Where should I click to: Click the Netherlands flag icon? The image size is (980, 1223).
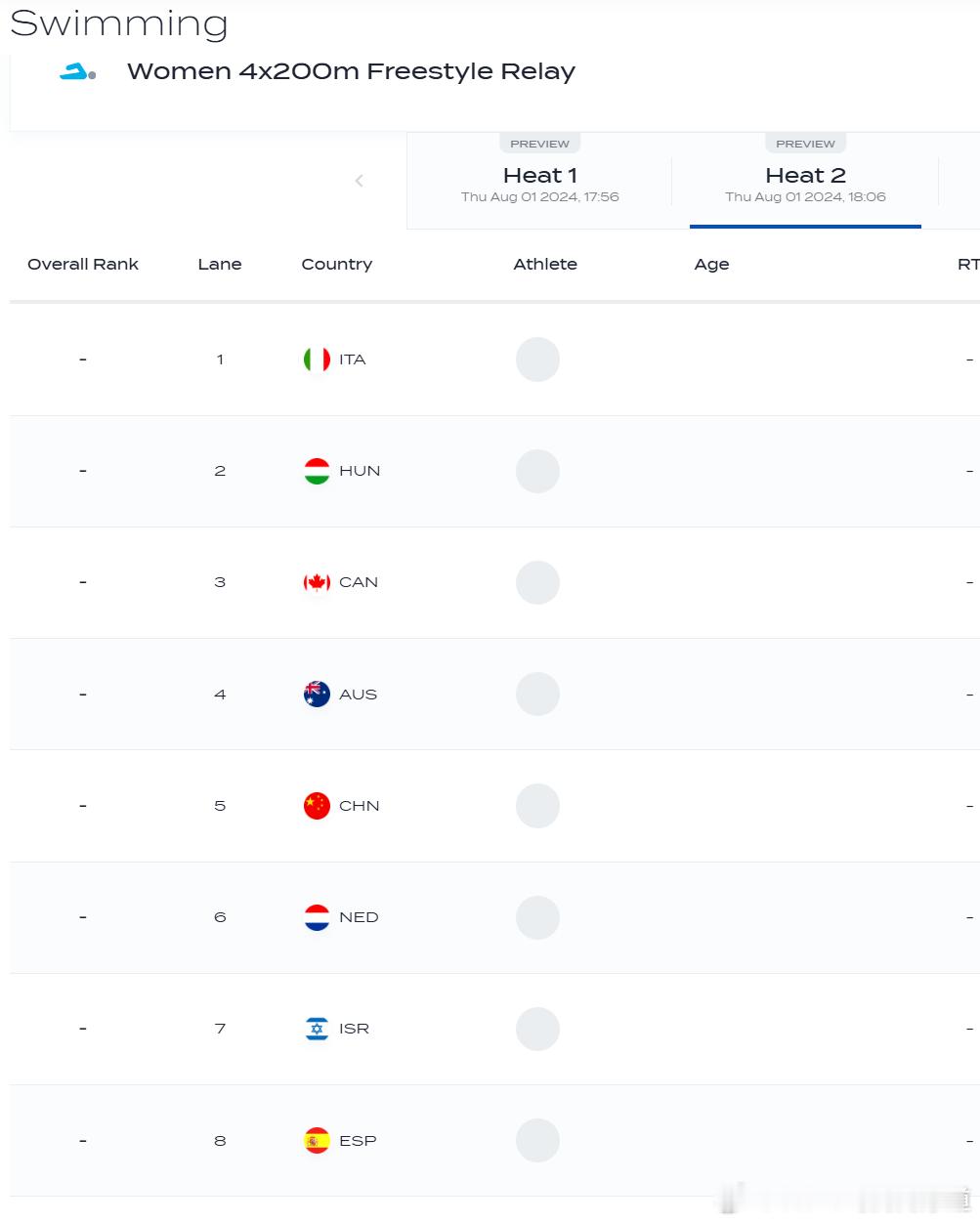click(317, 917)
